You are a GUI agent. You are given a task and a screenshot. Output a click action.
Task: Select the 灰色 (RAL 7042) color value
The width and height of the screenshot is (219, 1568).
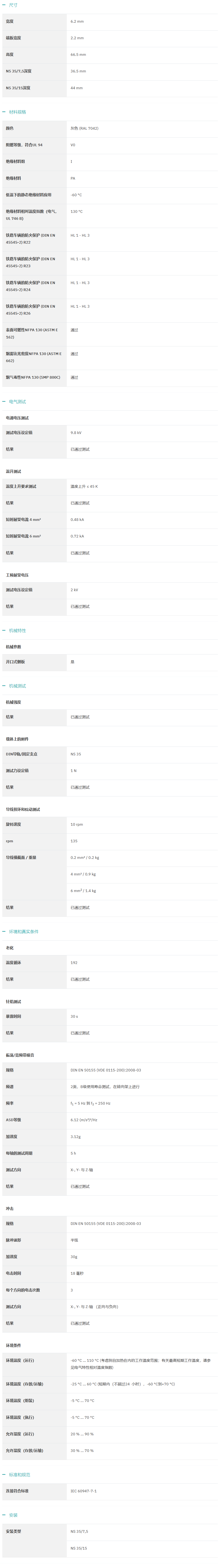tap(85, 128)
